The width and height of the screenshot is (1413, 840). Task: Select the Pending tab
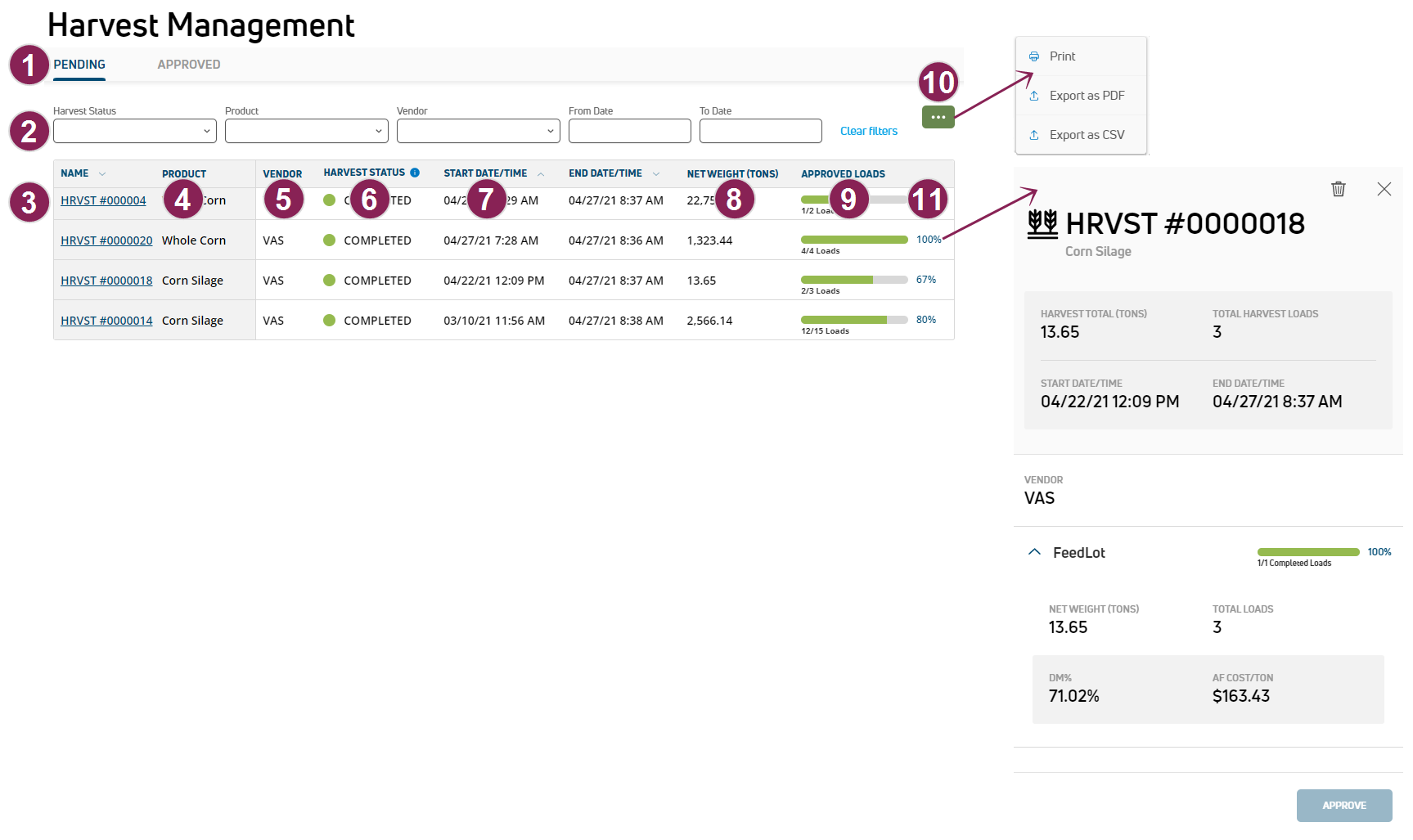click(79, 65)
